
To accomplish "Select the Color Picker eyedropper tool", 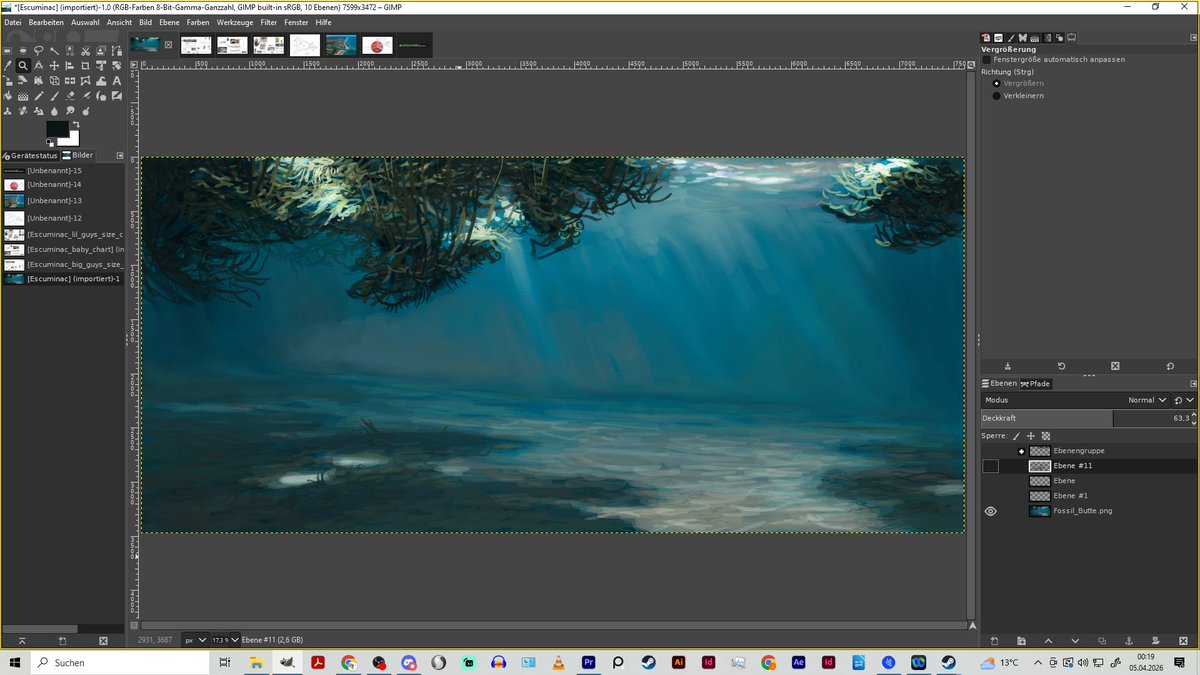I will (7, 66).
